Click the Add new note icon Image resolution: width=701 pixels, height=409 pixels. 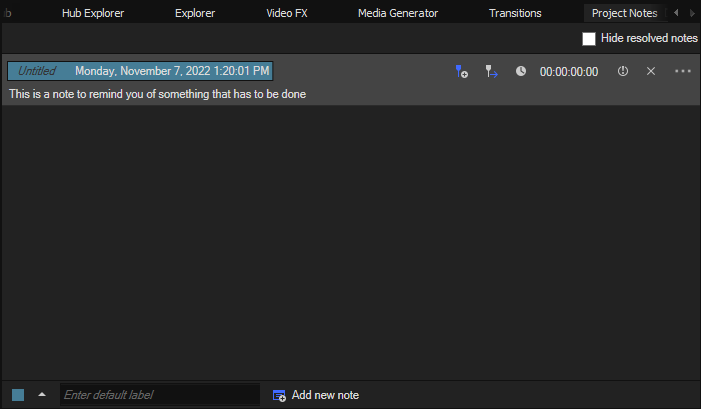(x=280, y=395)
